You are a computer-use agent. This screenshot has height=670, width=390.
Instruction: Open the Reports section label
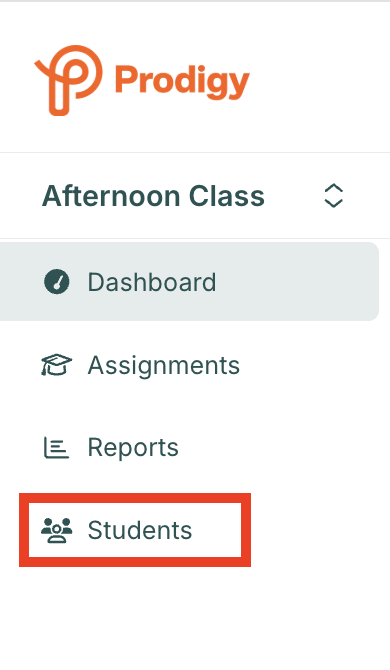(133, 448)
